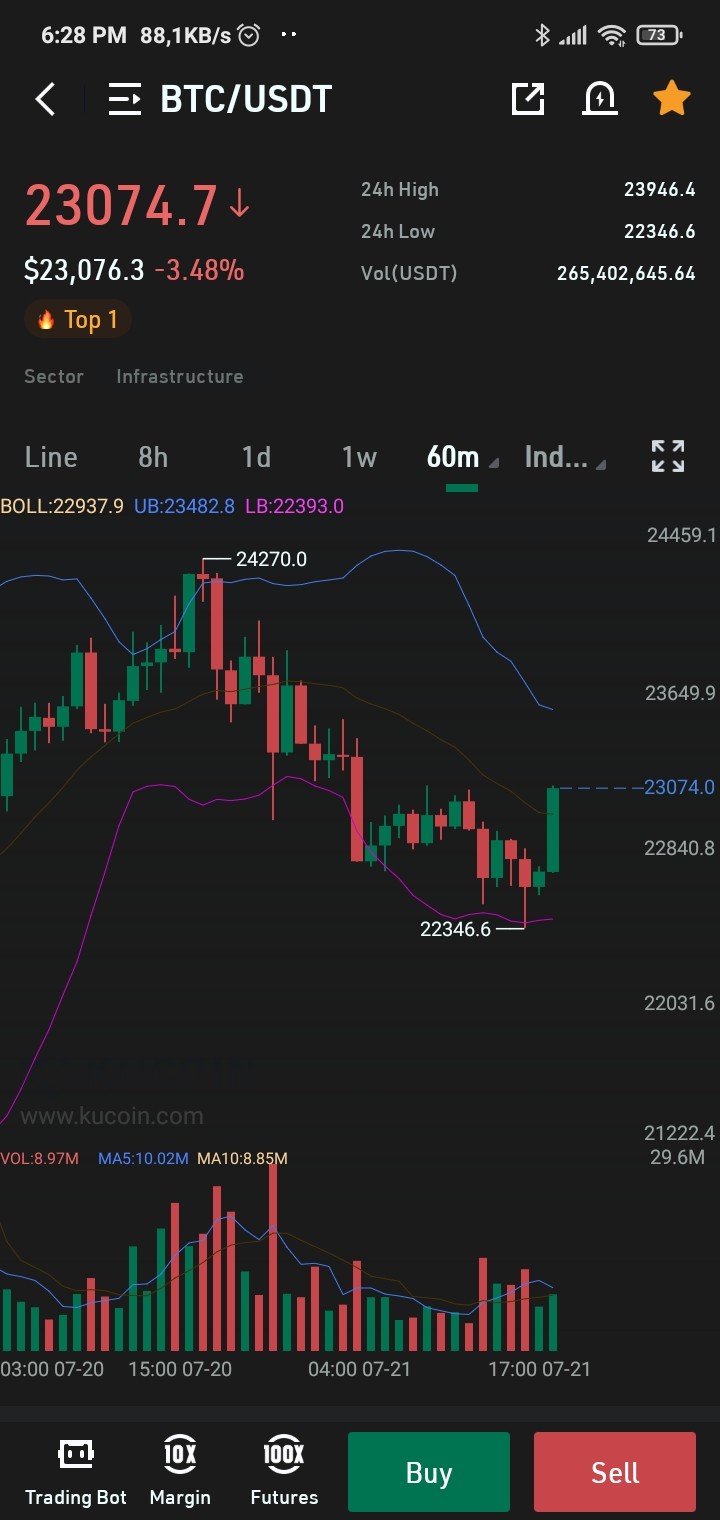
Task: Tap the Infrastructure sector label
Action: (x=180, y=376)
